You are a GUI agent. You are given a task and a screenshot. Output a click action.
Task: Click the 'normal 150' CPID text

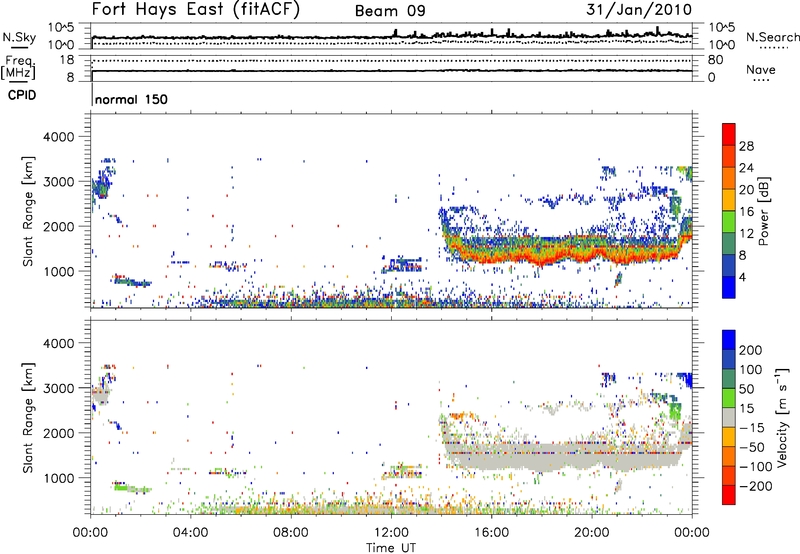131,99
